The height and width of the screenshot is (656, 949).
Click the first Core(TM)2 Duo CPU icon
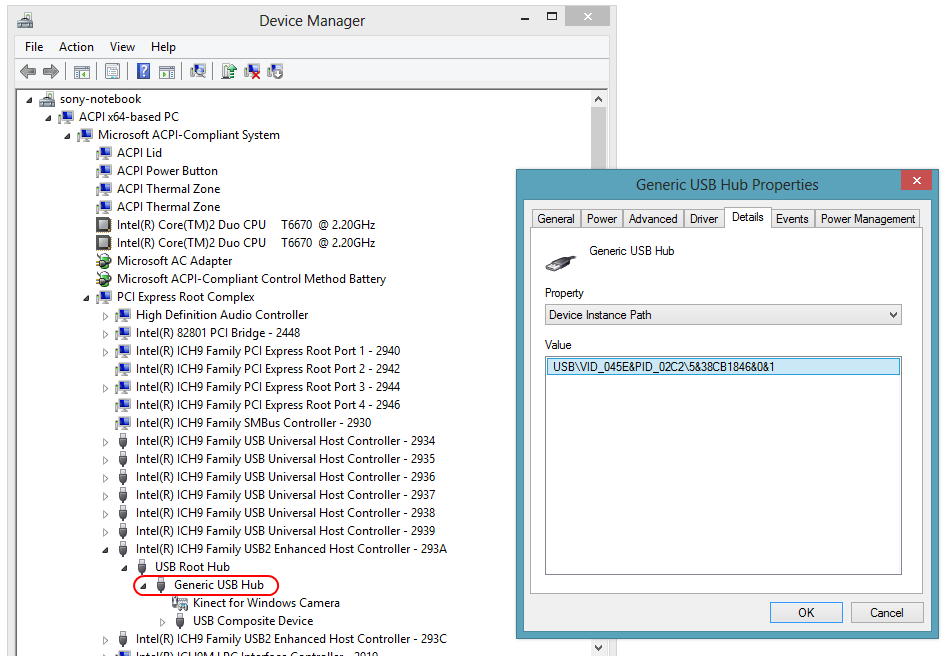pos(104,225)
